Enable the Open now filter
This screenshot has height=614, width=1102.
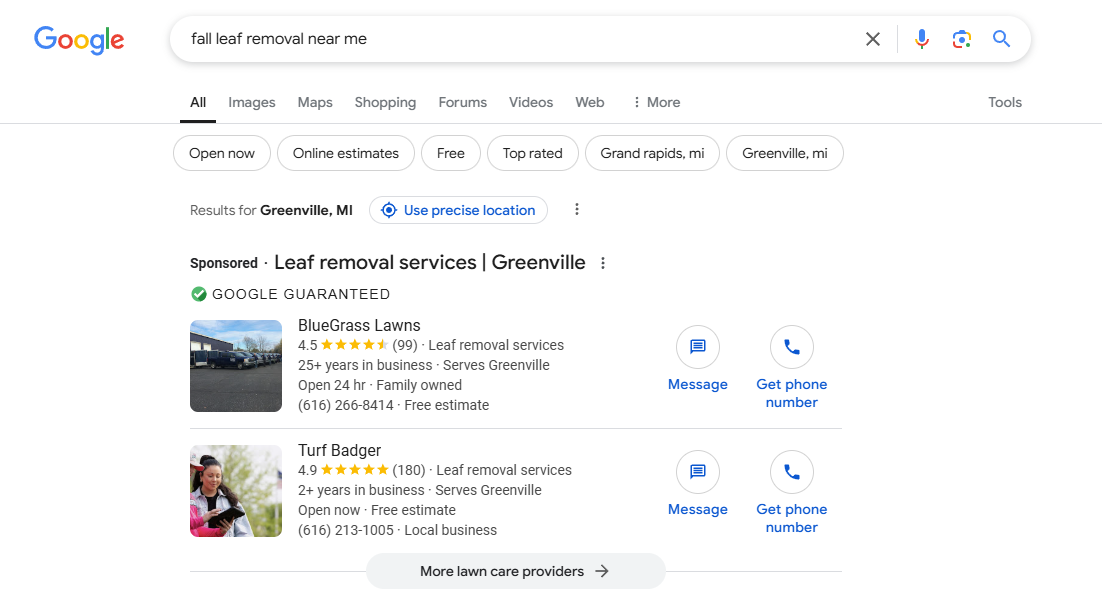(221, 153)
